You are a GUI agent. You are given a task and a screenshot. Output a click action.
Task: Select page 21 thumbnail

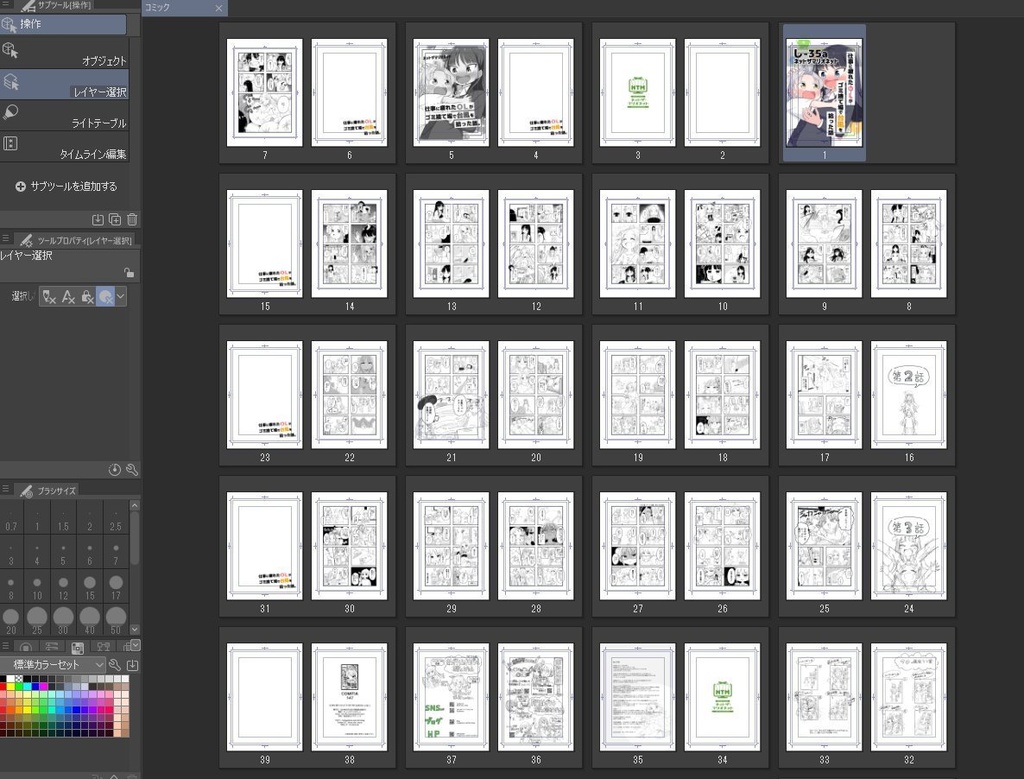451,394
